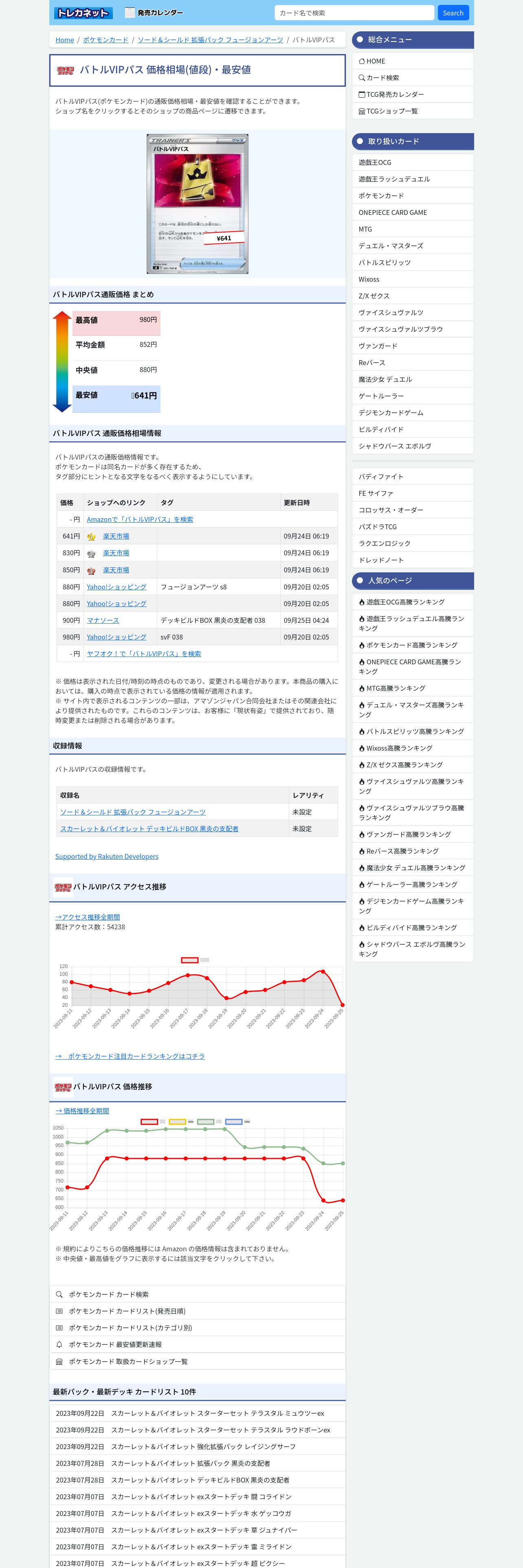Open 遊戯王OCG高騰ランキング
This screenshot has width=523, height=1568.
pyautogui.click(x=413, y=602)
